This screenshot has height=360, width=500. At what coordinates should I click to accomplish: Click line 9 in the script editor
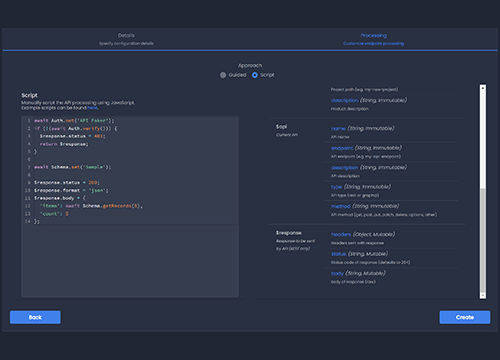click(130, 183)
